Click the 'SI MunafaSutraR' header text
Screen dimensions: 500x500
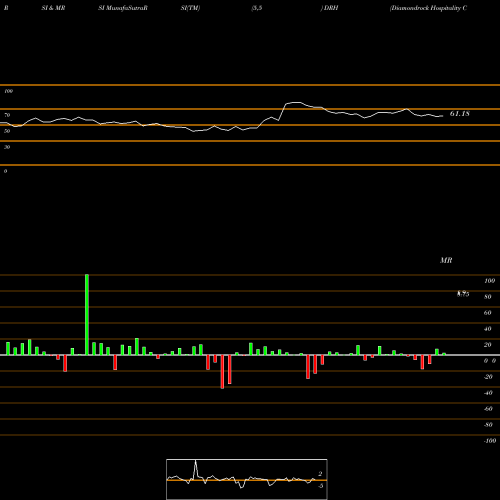click(x=123, y=8)
